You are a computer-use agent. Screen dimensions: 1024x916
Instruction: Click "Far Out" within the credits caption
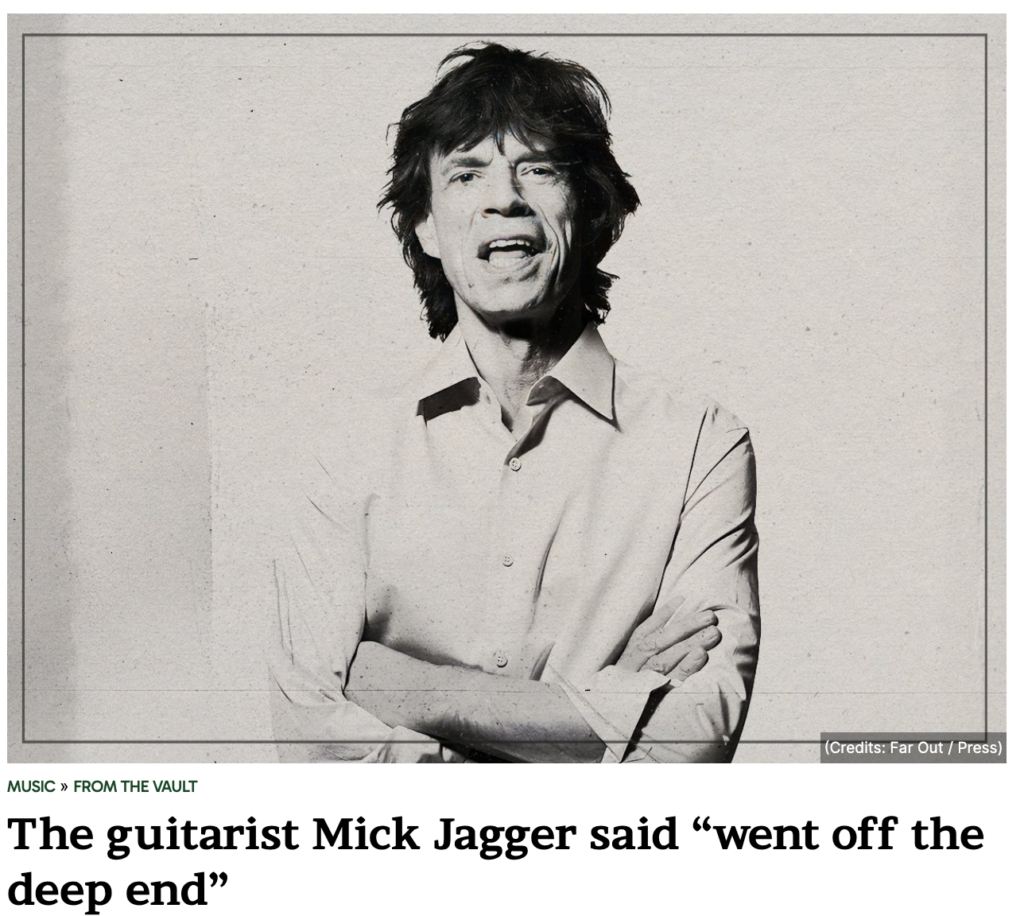(919, 747)
